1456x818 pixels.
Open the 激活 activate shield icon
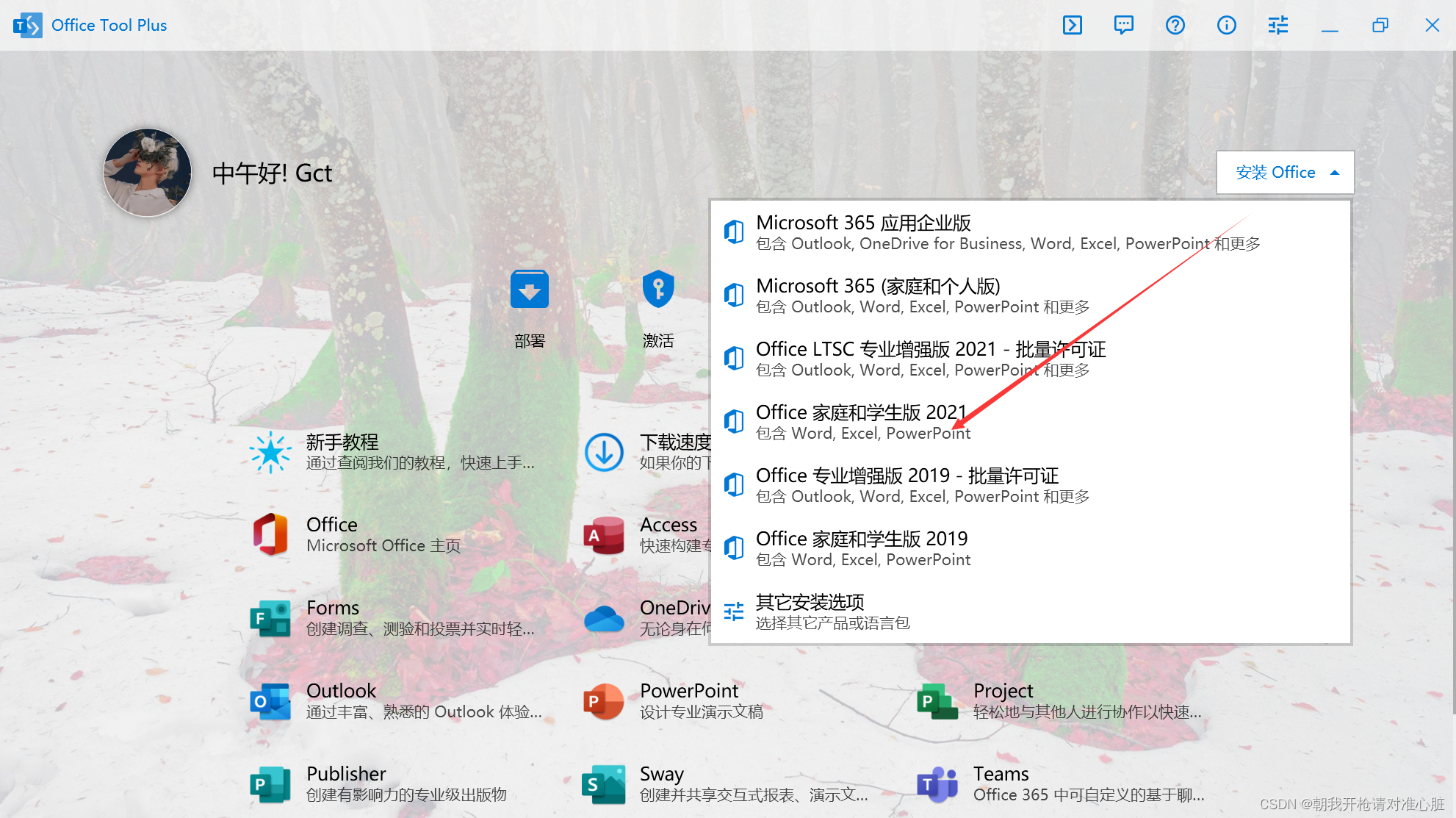657,290
